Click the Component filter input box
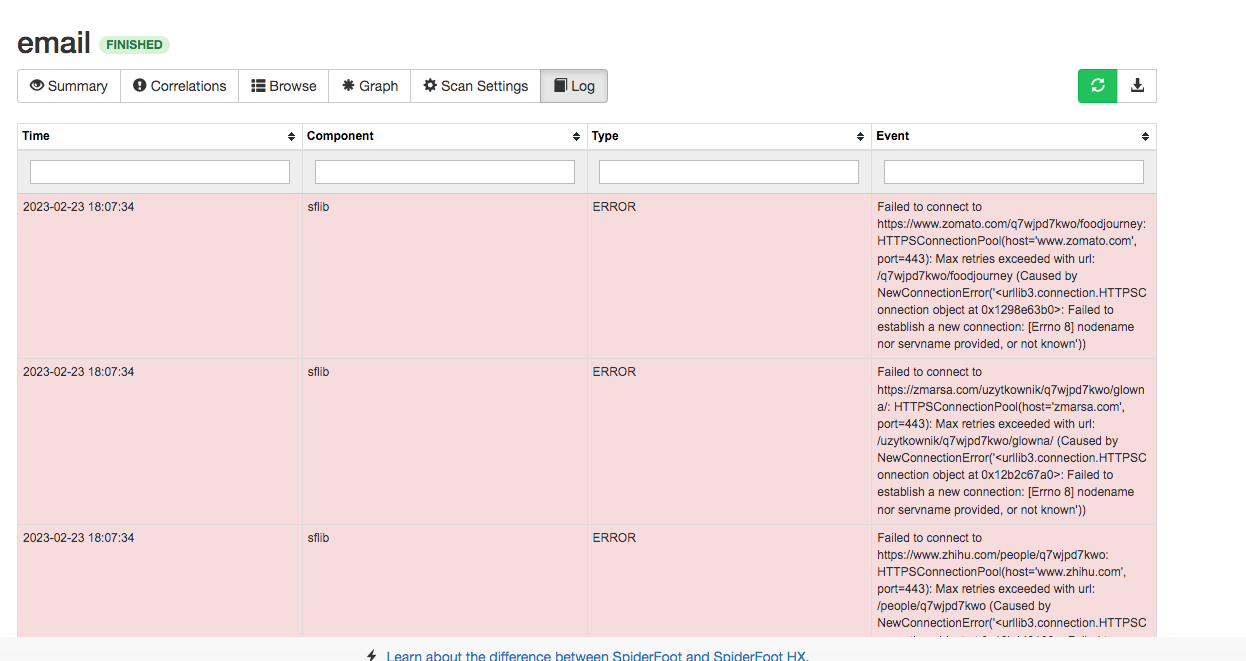The width and height of the screenshot is (1246, 661). 444,171
